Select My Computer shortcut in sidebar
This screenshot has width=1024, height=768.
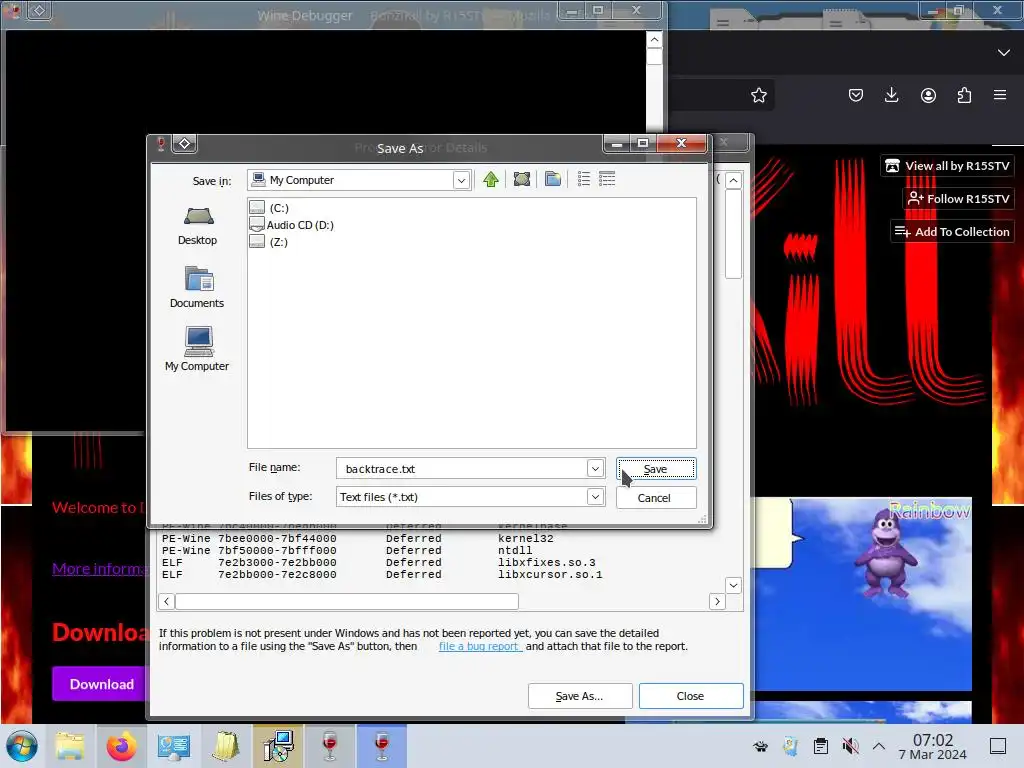coord(197,349)
